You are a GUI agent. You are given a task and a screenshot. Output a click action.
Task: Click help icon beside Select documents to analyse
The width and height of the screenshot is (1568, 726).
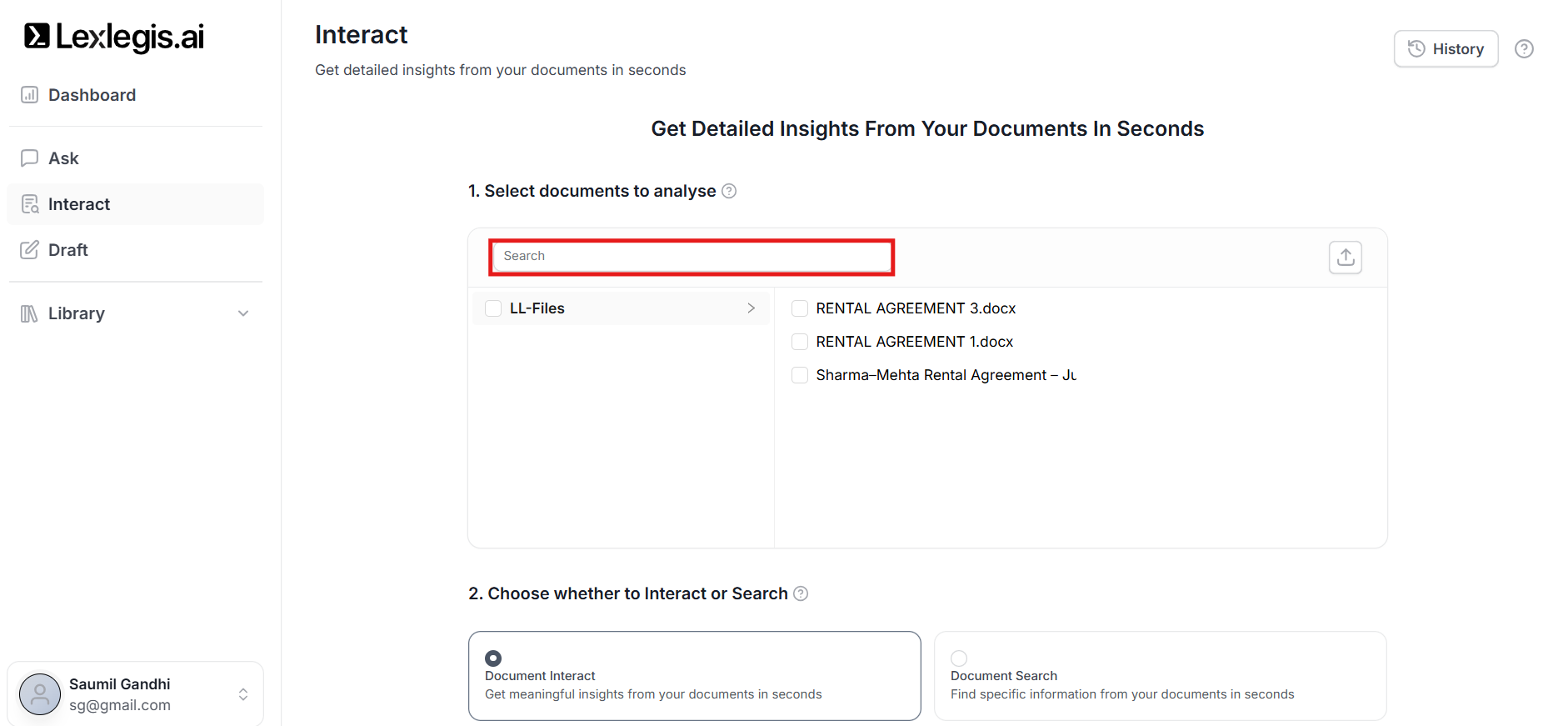[x=729, y=191]
